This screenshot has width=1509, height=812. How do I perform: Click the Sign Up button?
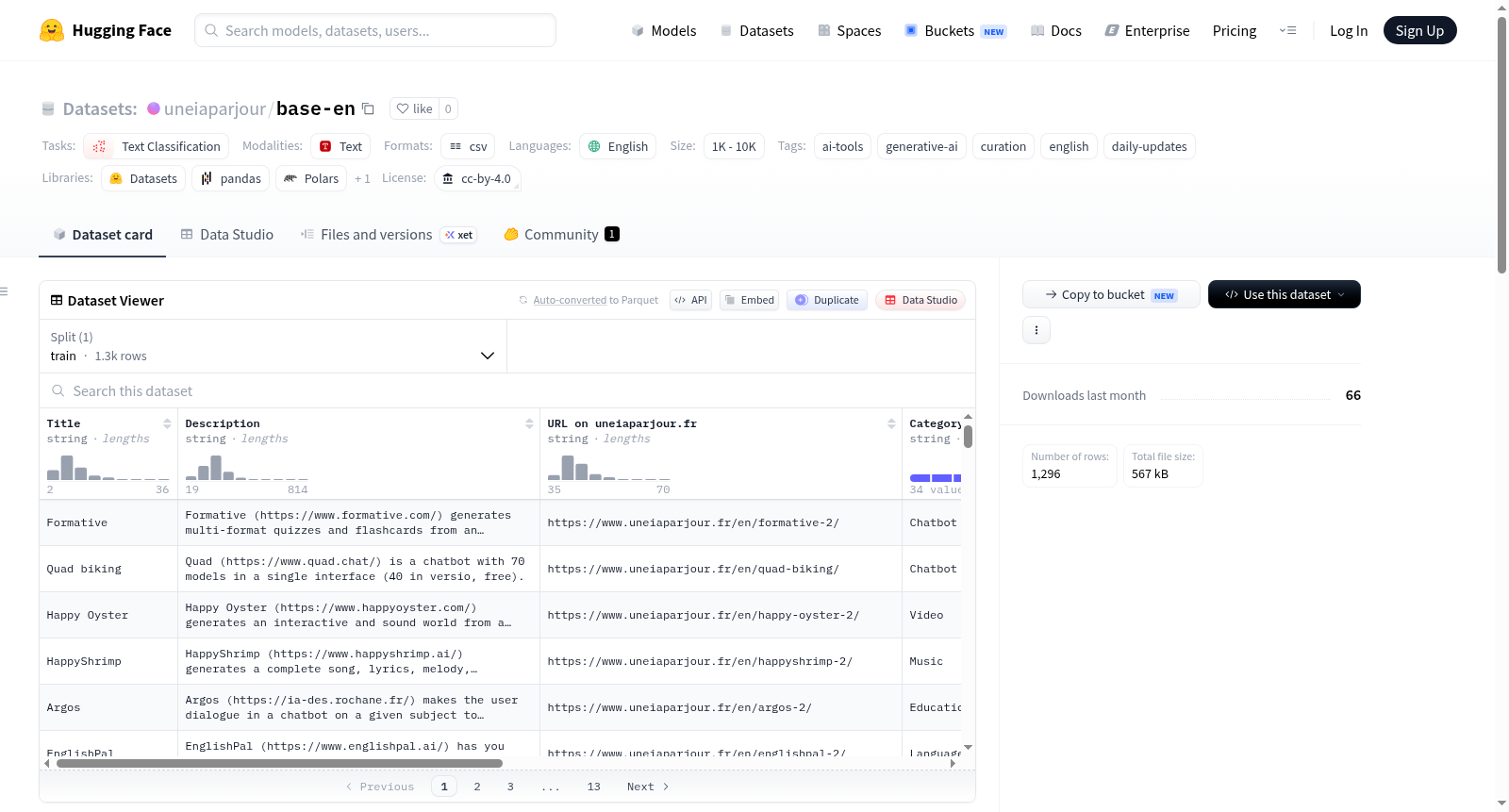tap(1419, 30)
